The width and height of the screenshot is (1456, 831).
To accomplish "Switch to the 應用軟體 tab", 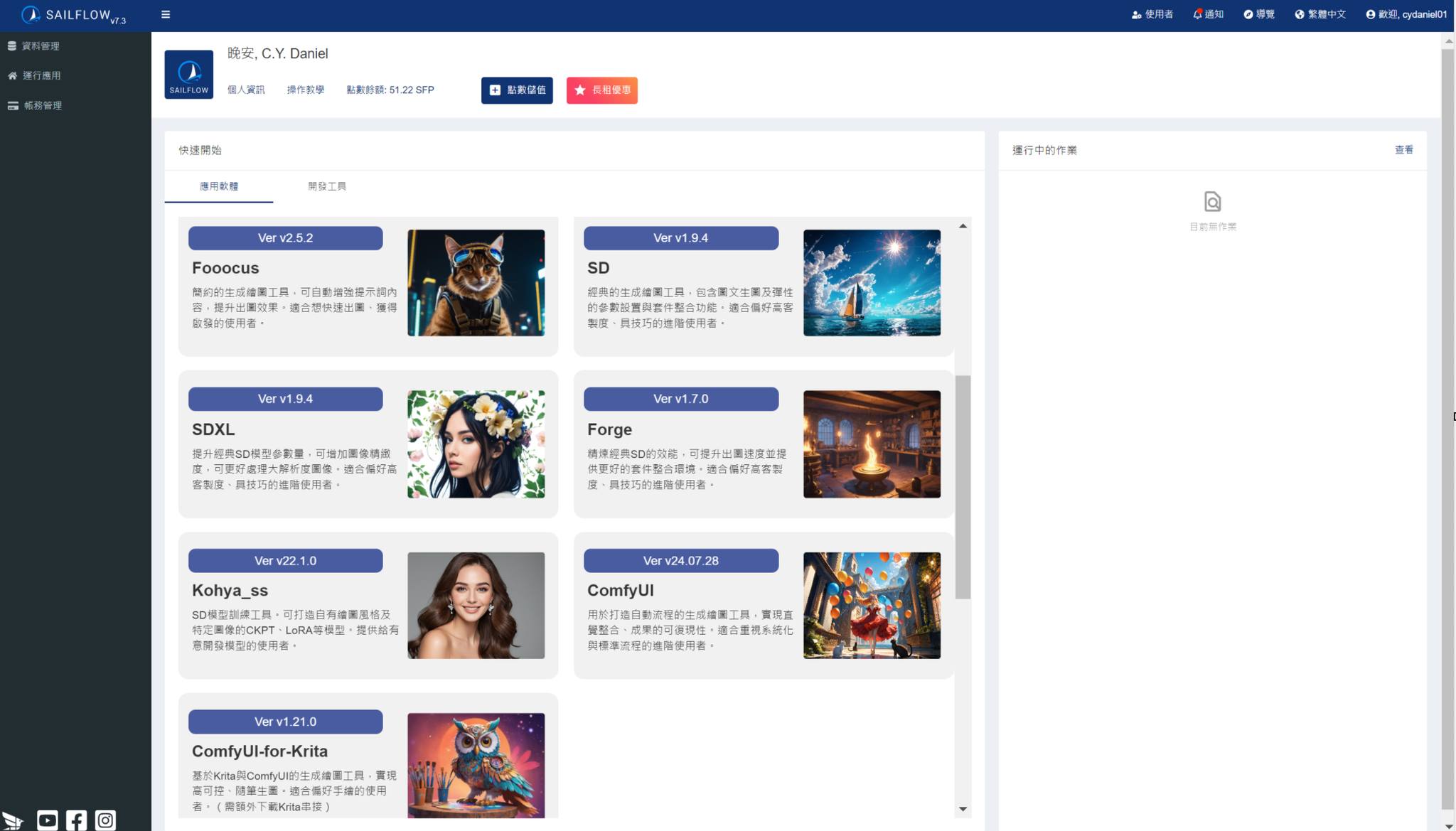I will [219, 186].
